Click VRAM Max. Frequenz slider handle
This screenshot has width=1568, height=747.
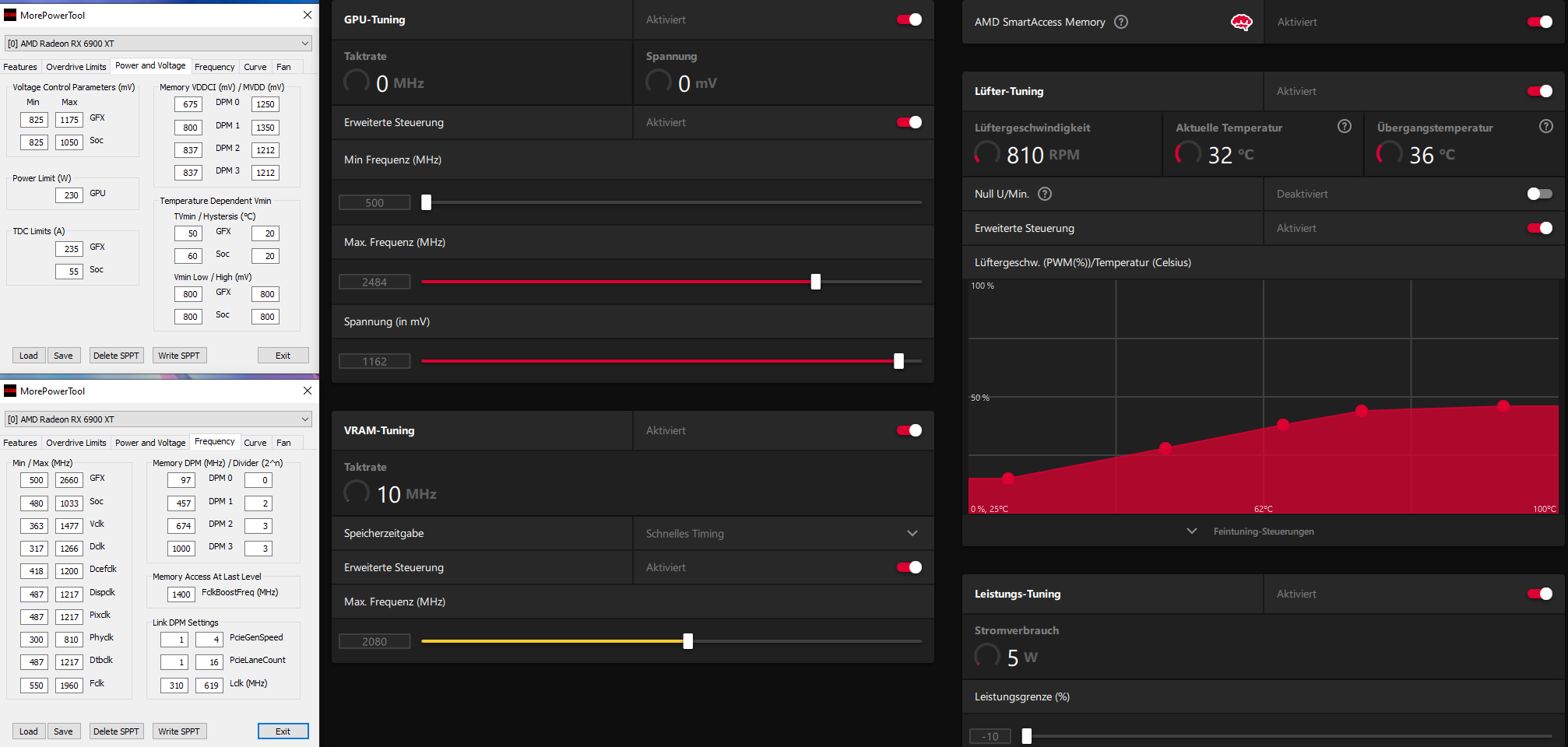coord(687,641)
